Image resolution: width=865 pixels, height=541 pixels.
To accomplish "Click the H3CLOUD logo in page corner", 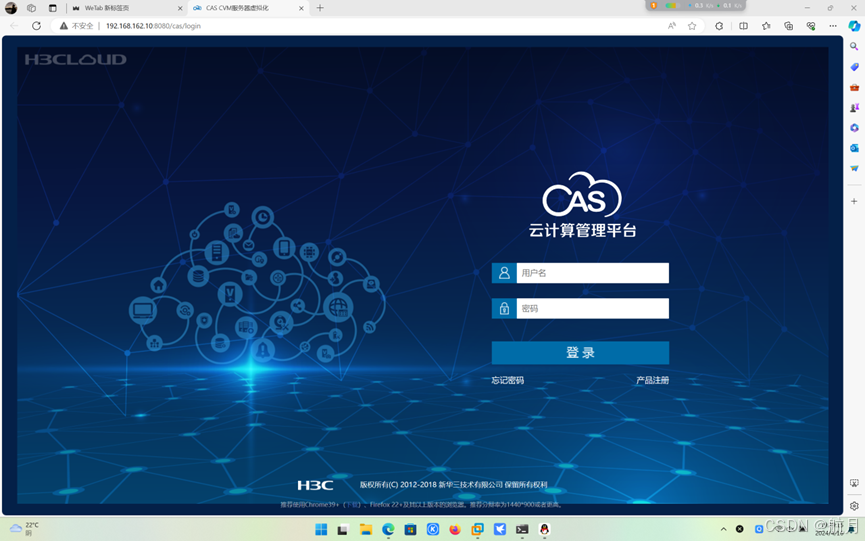I will (76, 60).
